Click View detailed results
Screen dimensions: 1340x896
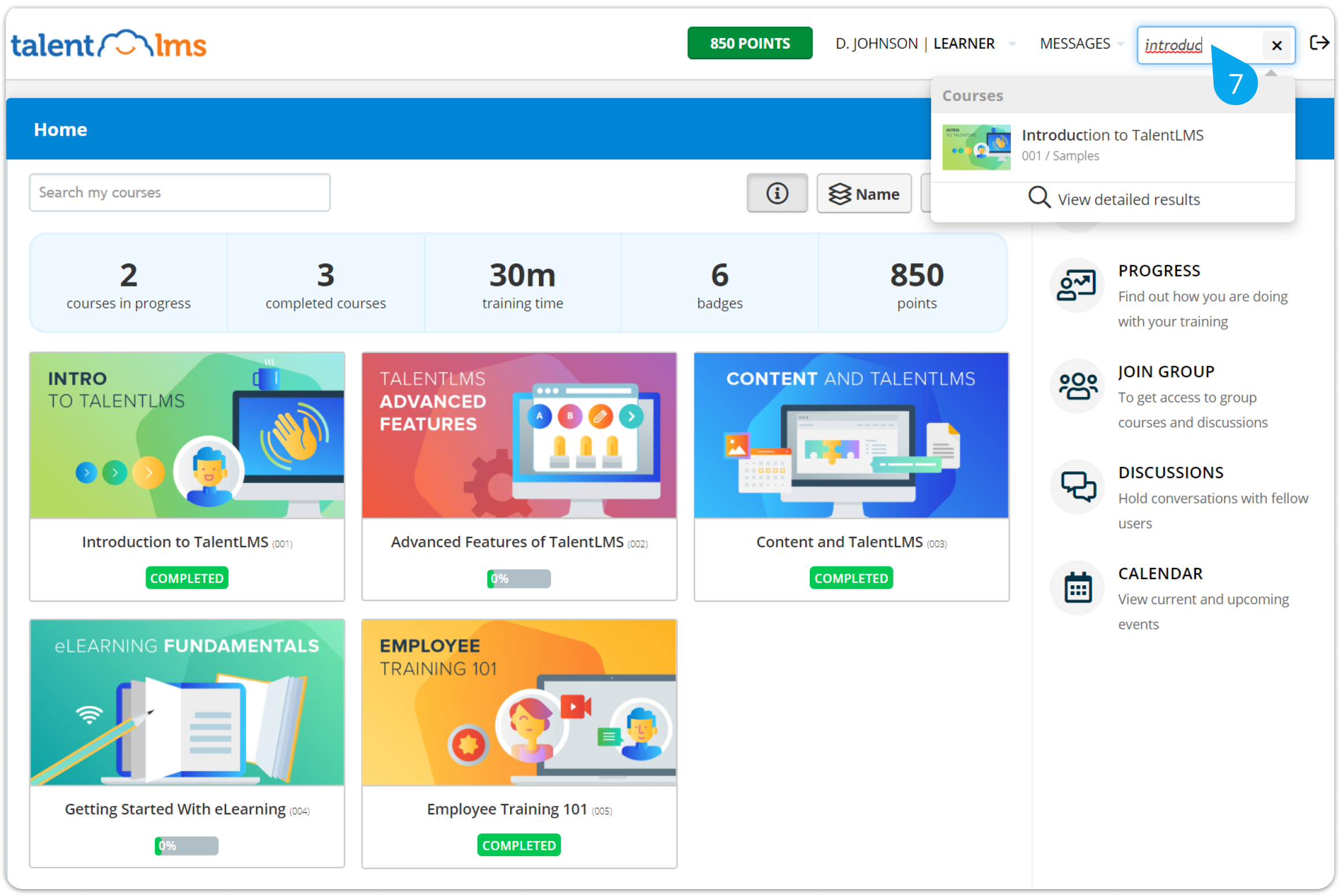1114,199
